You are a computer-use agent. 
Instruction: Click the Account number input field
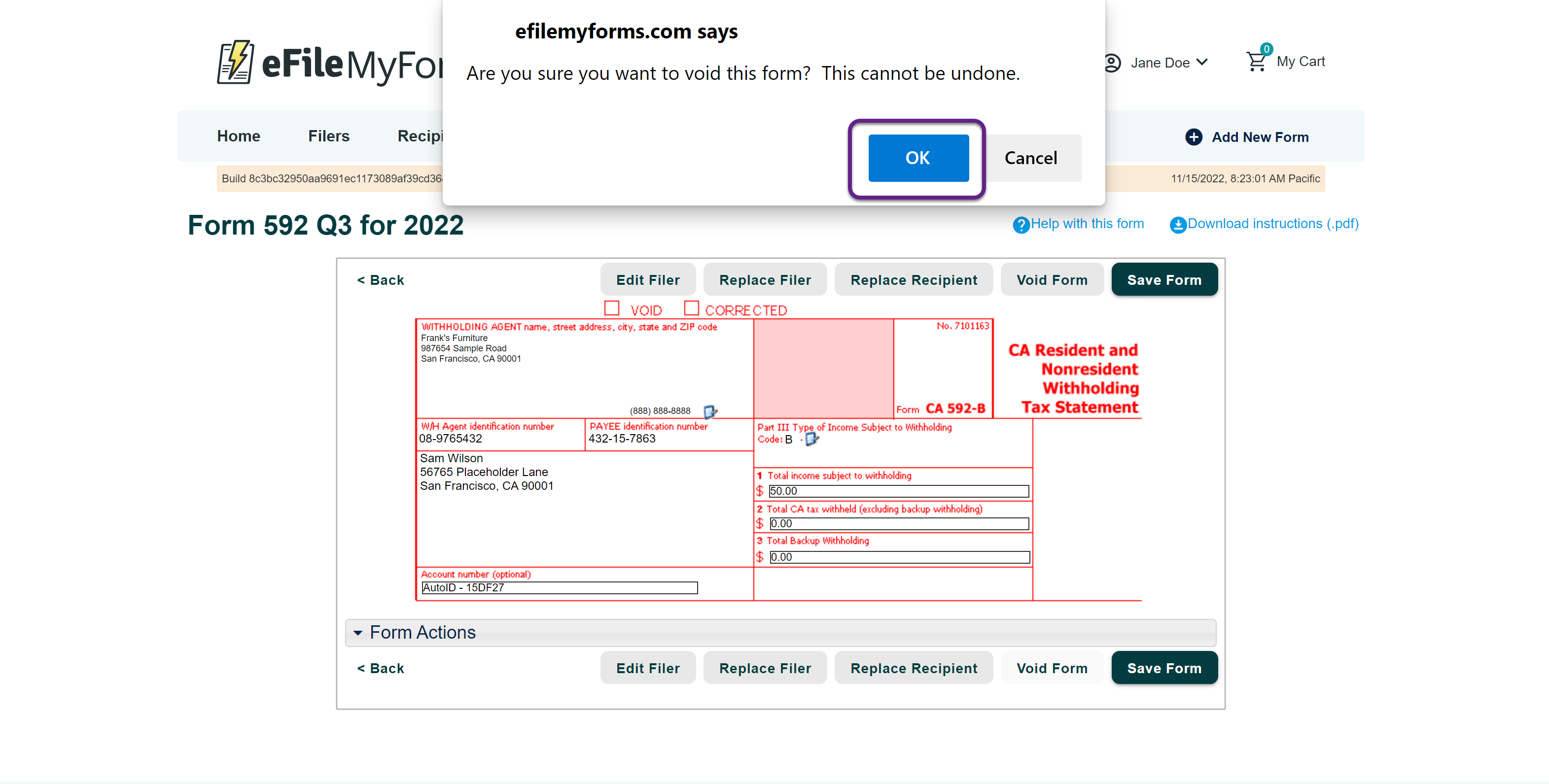[x=559, y=587]
